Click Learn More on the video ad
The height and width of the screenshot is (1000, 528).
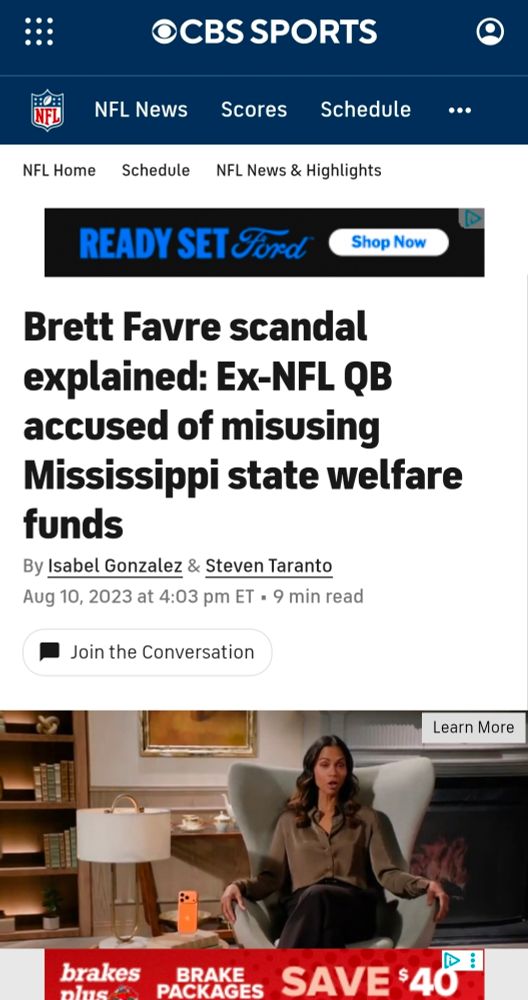[473, 728]
